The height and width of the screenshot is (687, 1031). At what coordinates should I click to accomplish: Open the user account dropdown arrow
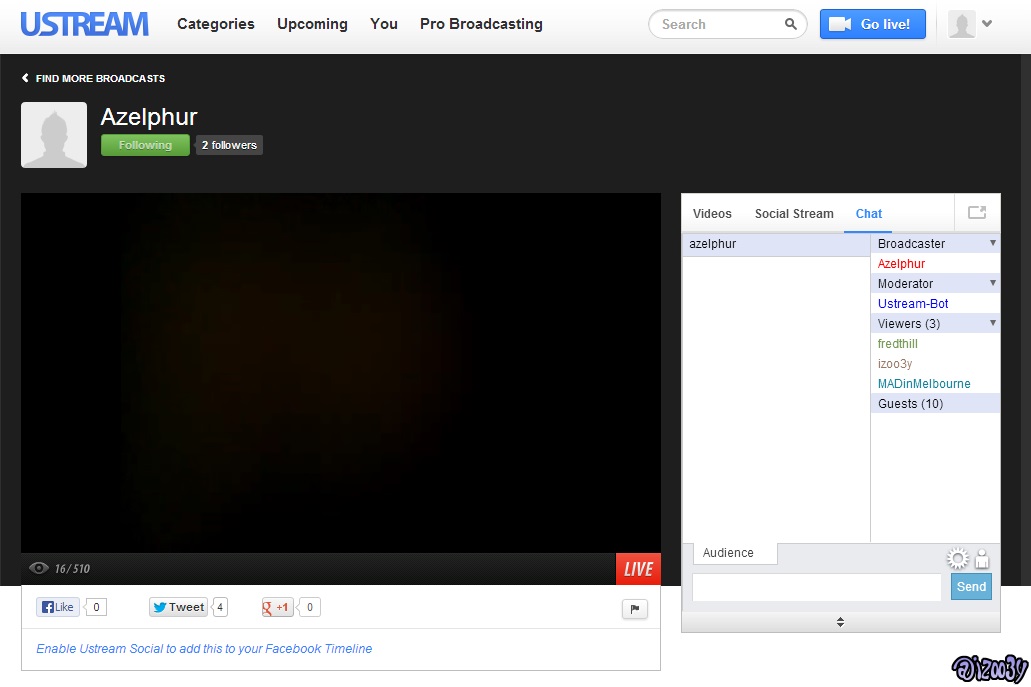pos(988,24)
